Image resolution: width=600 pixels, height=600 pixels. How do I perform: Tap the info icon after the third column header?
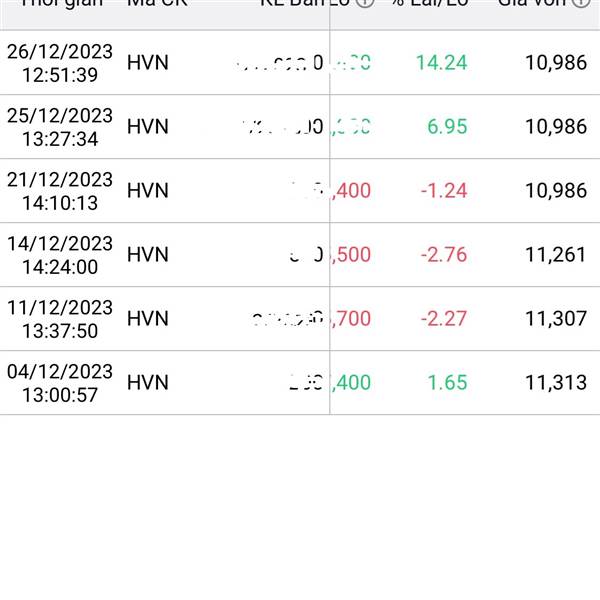365,2
